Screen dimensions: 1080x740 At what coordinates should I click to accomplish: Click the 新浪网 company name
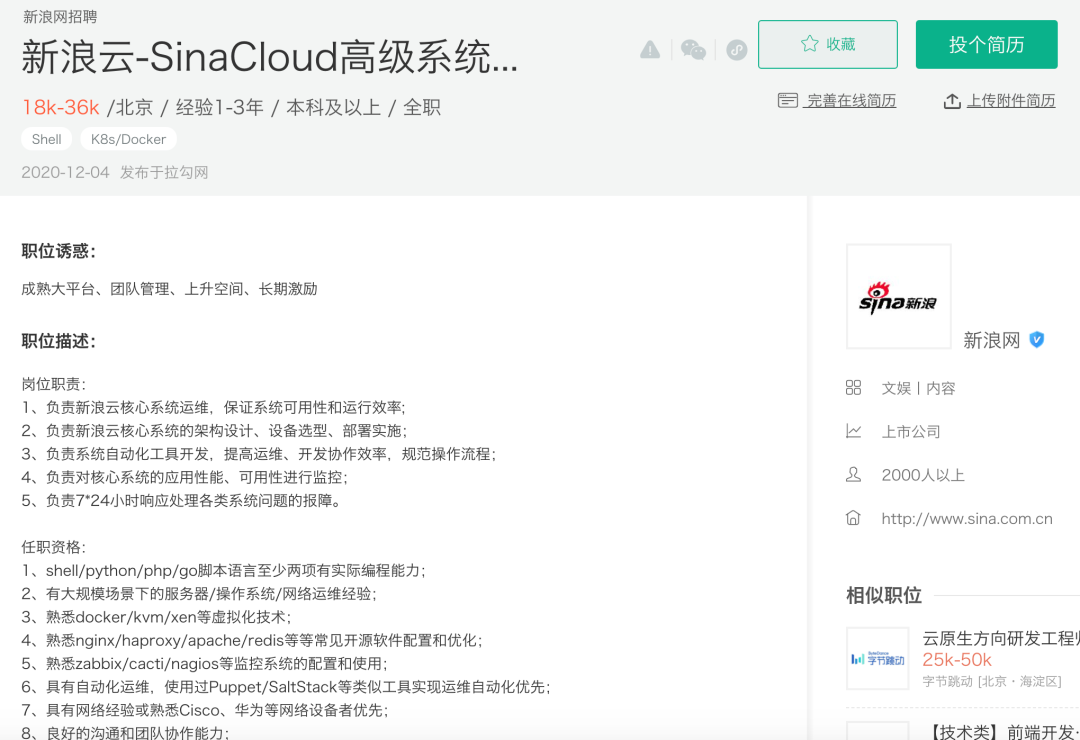point(991,340)
